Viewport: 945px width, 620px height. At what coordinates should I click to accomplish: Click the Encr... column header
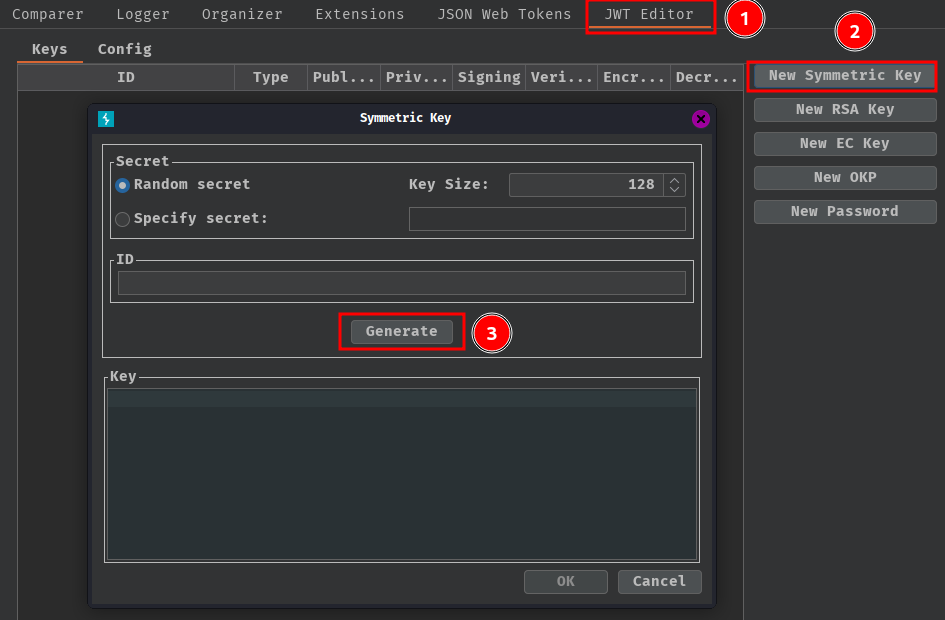tap(634, 77)
